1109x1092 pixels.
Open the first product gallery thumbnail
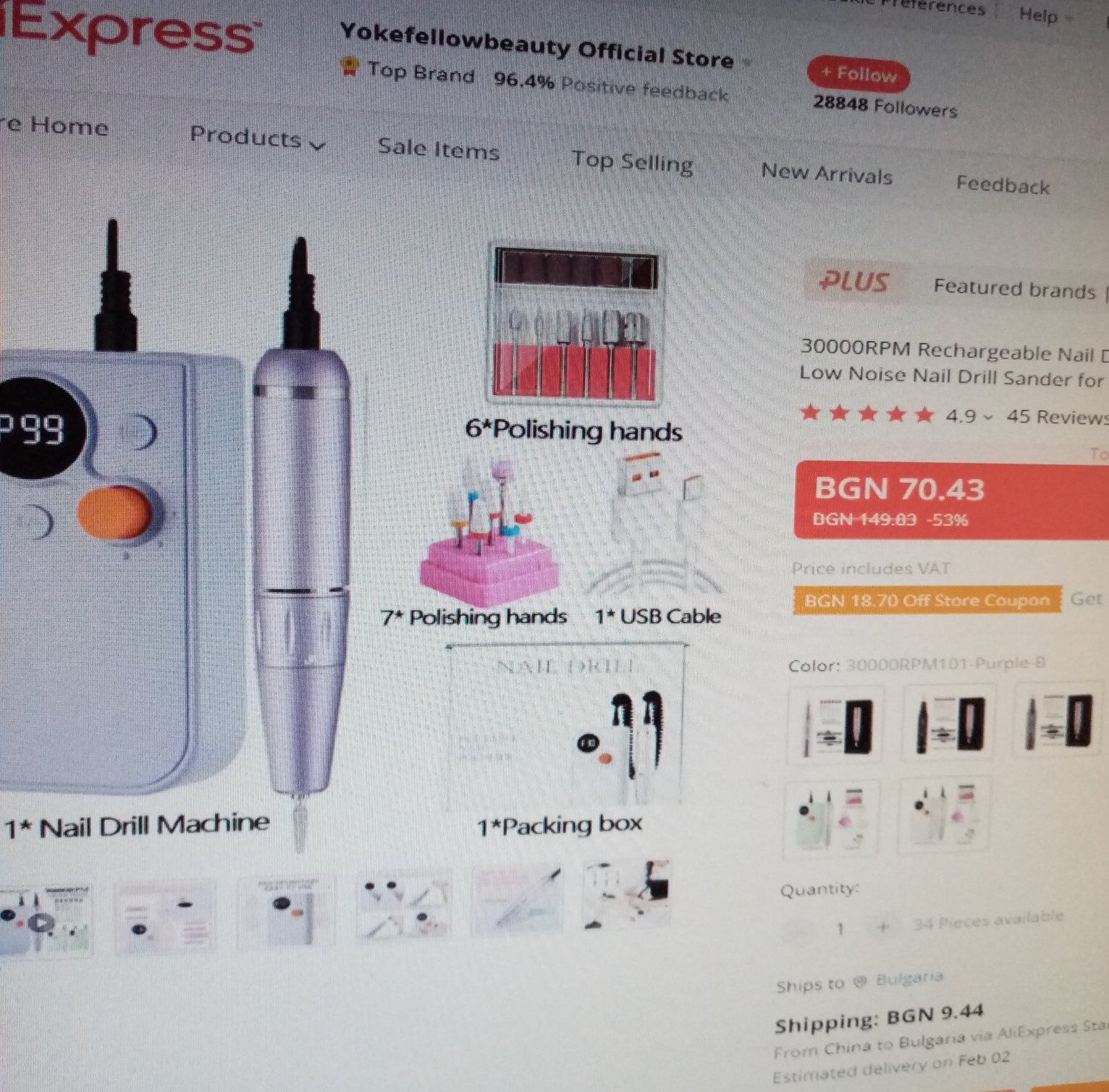[x=45, y=919]
